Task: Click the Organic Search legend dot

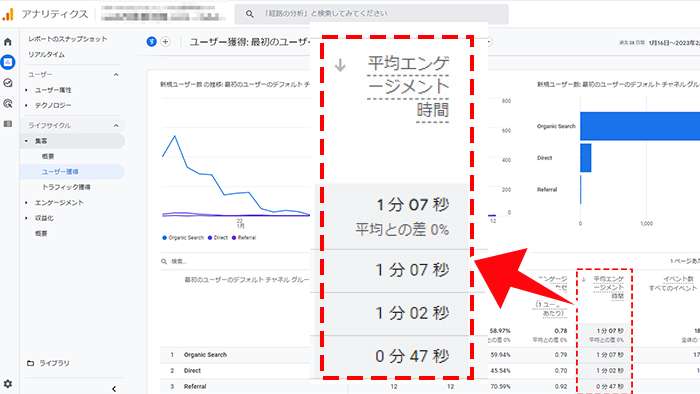Action: click(164, 238)
